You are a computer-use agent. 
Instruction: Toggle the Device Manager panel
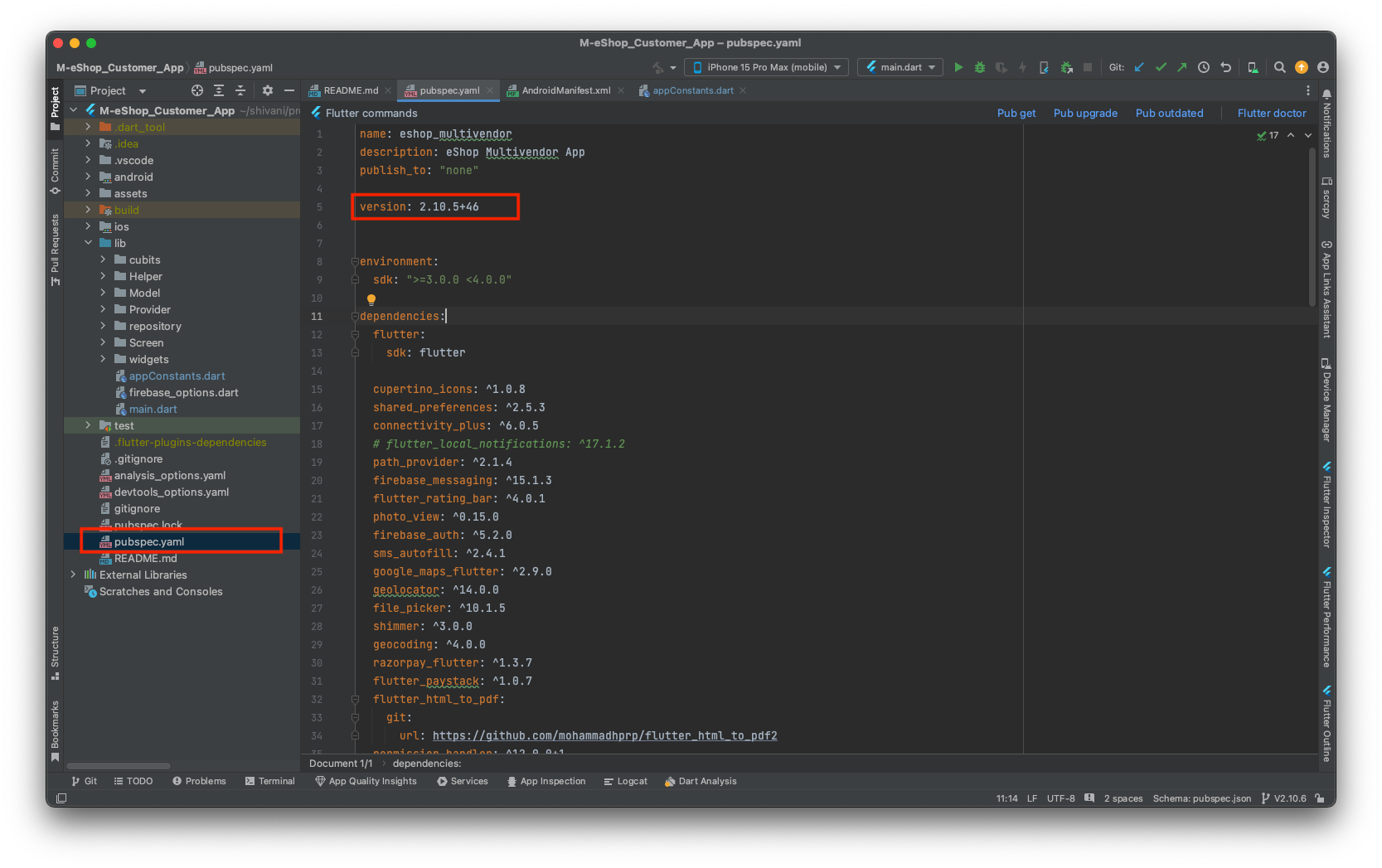pyautogui.click(x=1326, y=400)
